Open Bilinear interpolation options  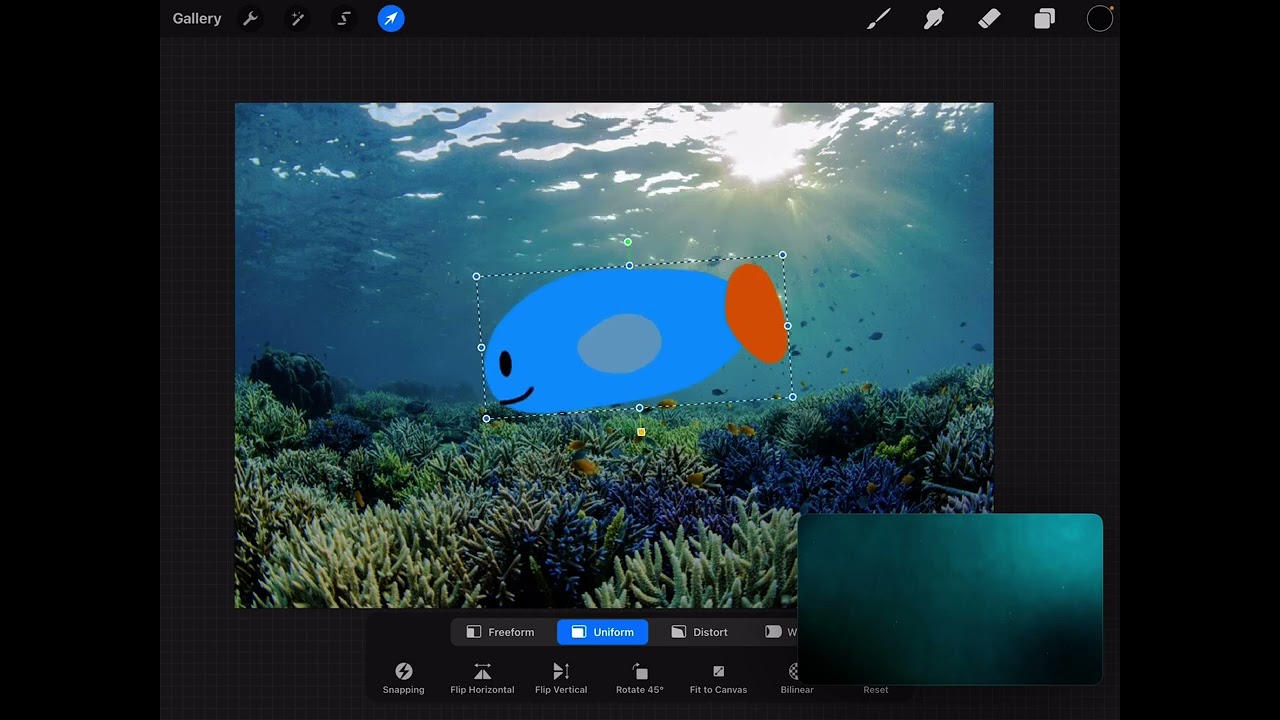[797, 678]
